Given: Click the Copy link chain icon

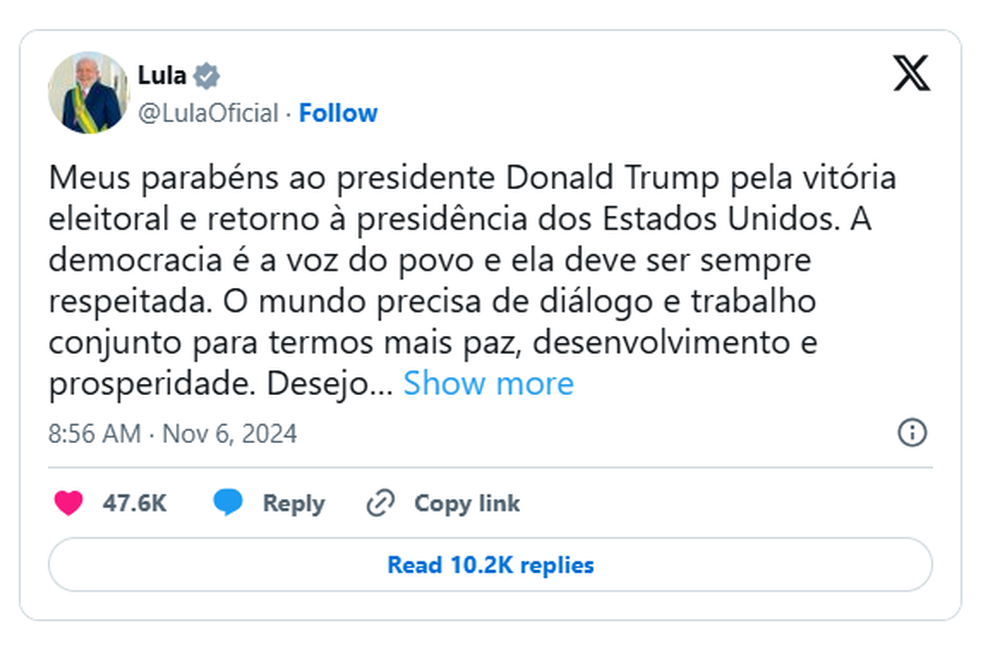Looking at the screenshot, I should tap(380, 503).
